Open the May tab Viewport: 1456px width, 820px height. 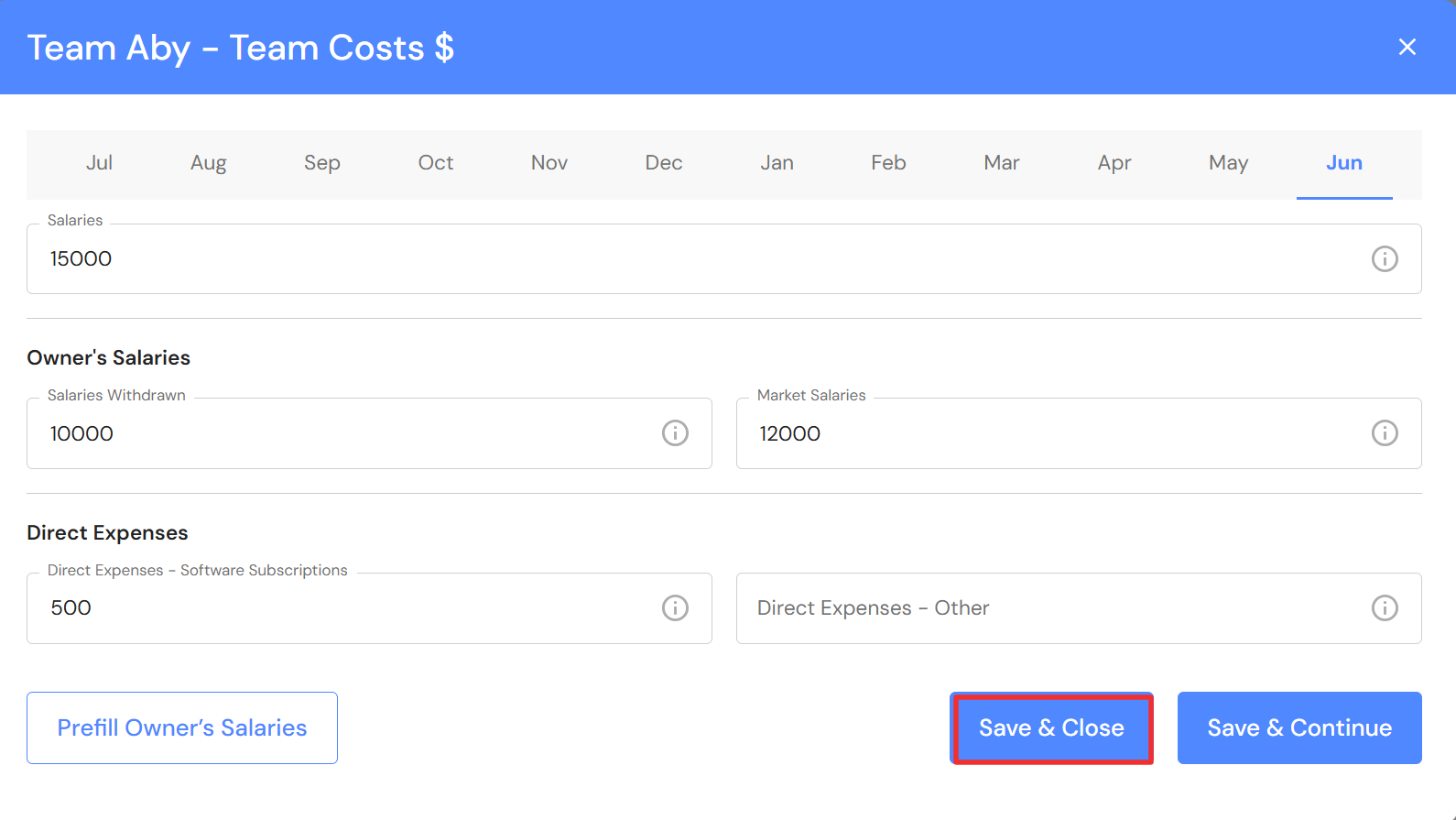coord(1228,163)
